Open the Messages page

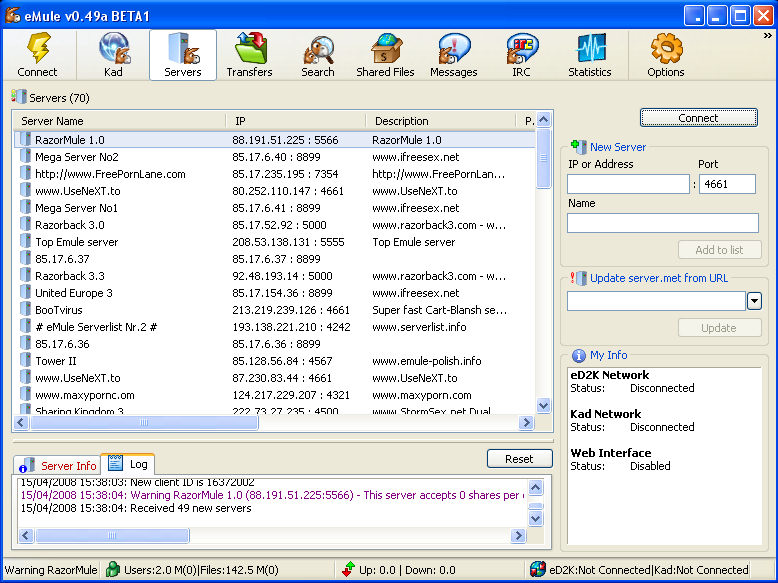click(x=454, y=55)
